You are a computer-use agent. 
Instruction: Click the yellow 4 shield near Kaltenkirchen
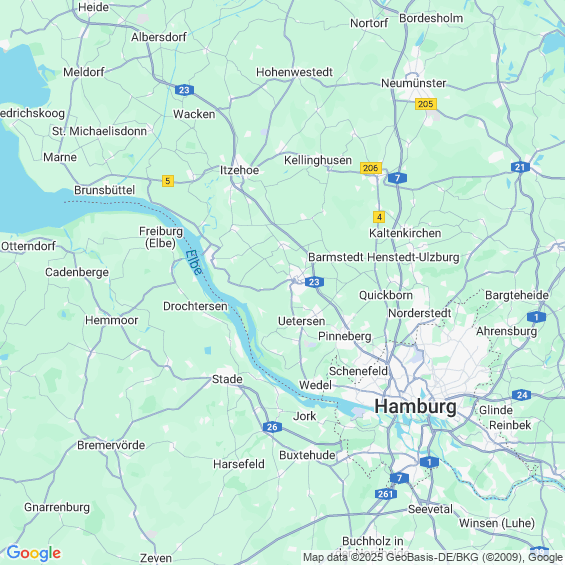pos(379,217)
